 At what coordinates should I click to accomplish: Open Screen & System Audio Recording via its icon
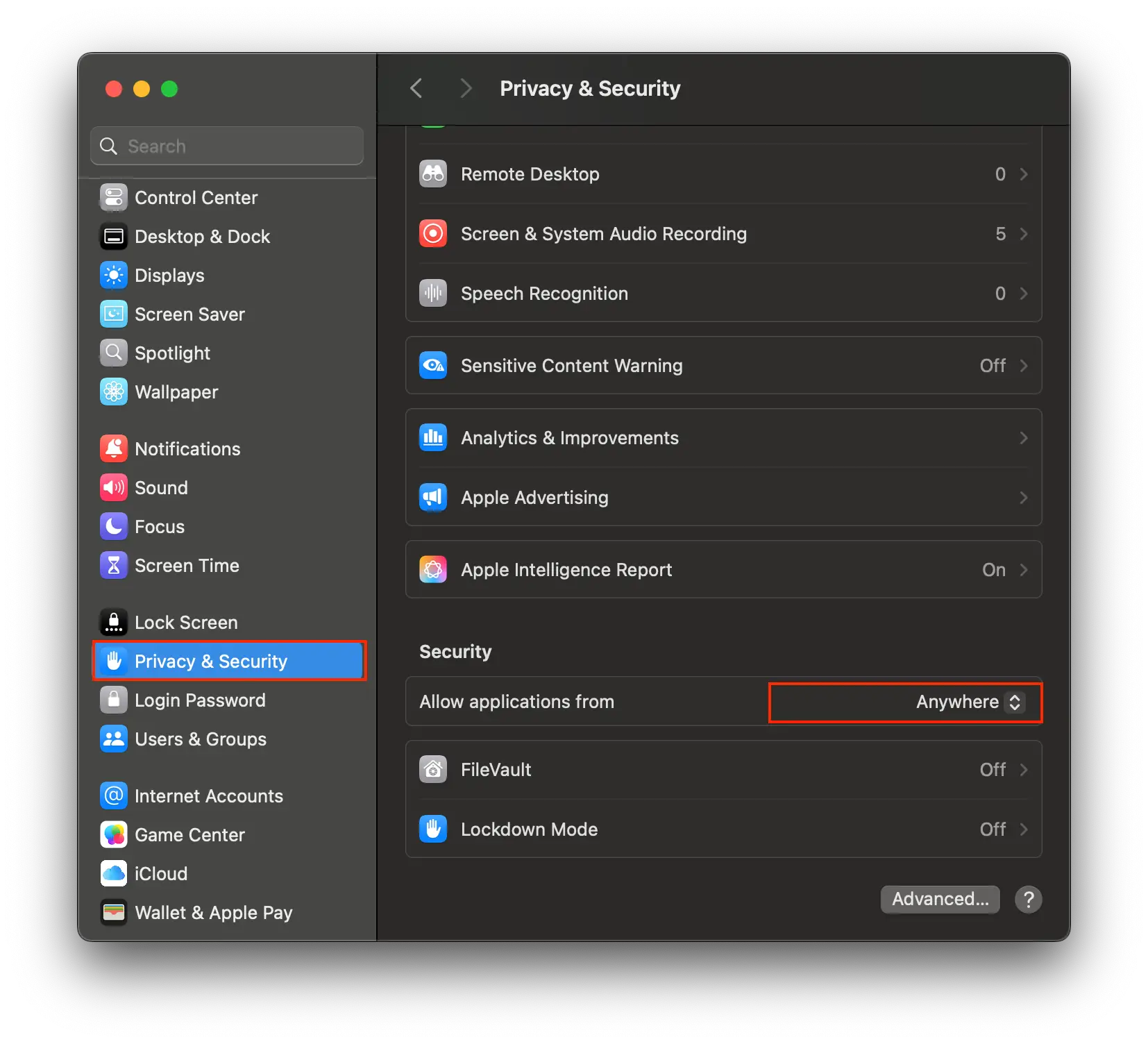tap(432, 233)
